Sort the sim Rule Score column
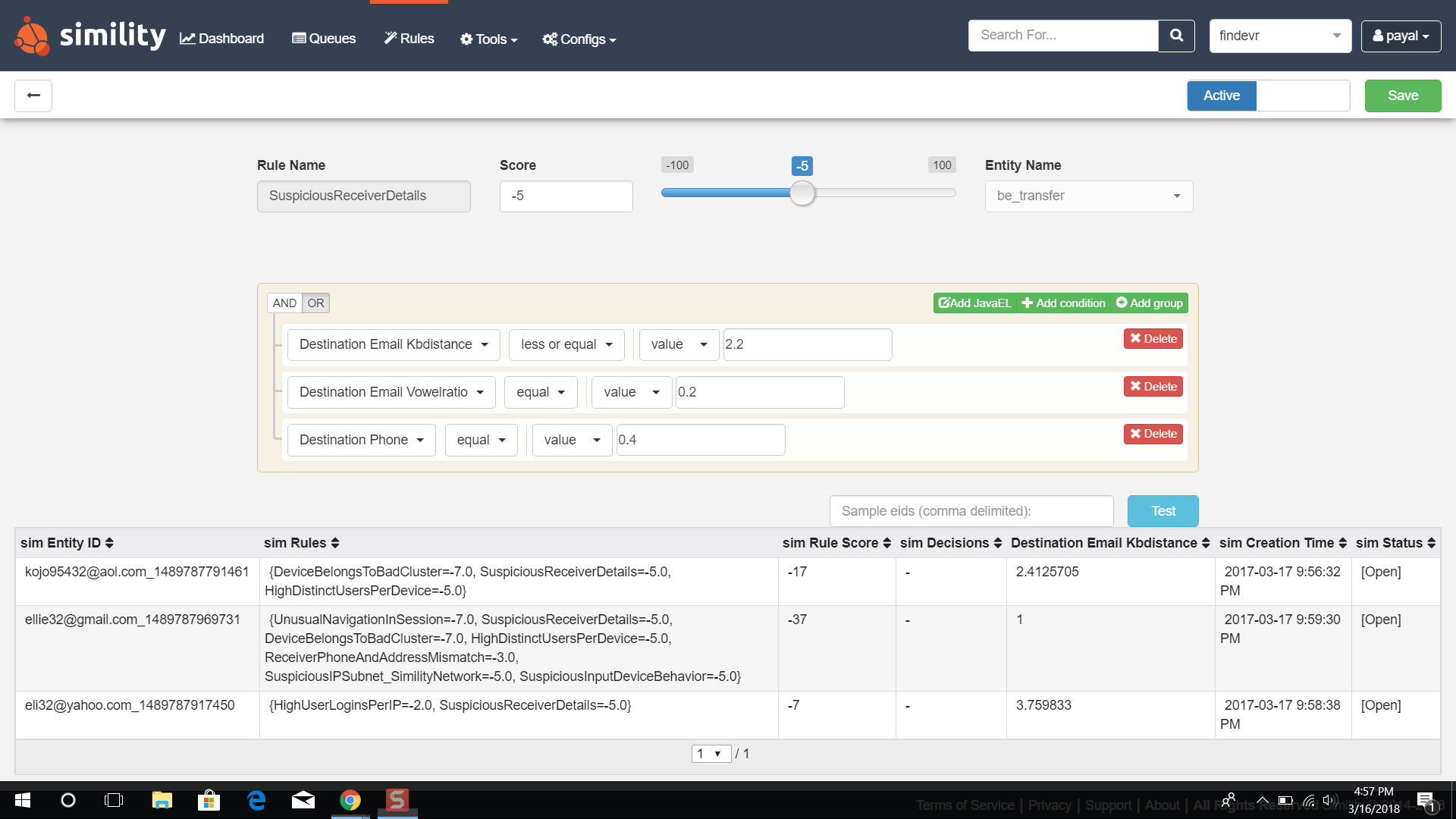Screen dimensions: 1456x819 tap(886, 543)
